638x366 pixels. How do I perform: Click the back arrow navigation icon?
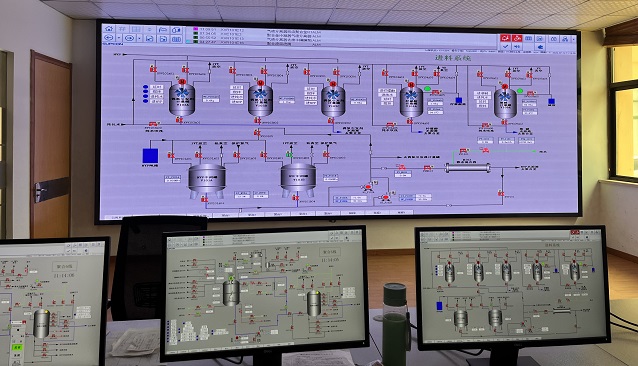[108, 38]
